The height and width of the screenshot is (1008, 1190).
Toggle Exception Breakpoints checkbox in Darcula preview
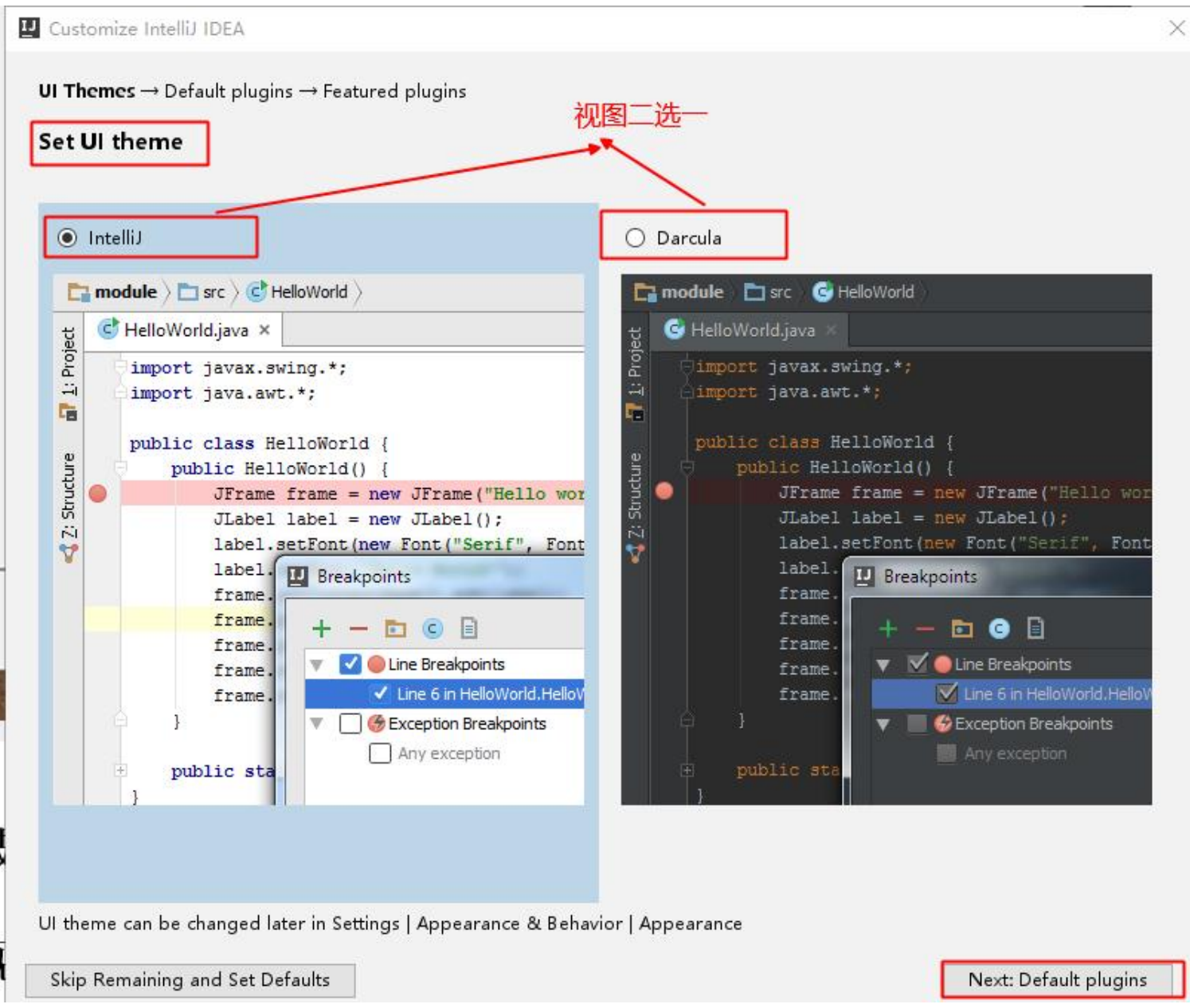pos(918,723)
